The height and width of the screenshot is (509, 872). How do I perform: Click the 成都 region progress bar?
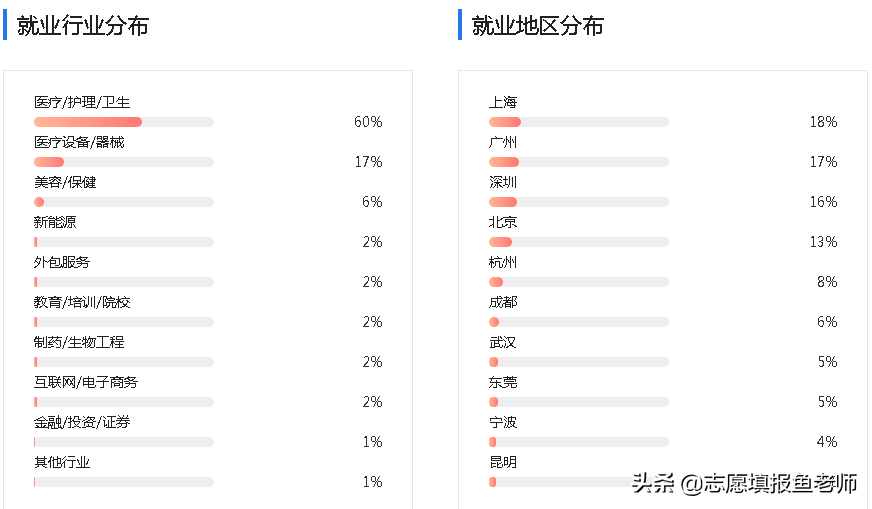coord(578,322)
